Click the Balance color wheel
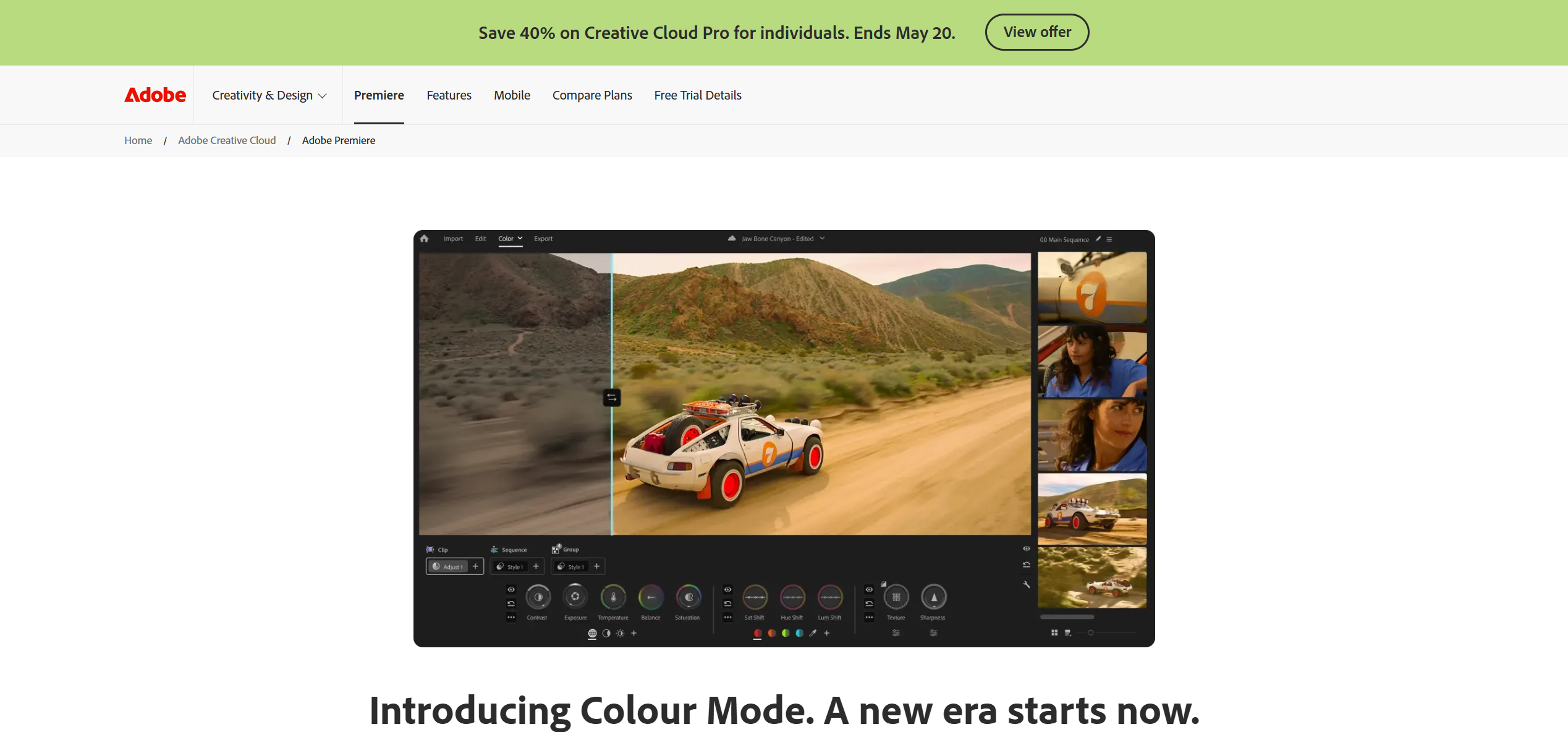 pos(651,597)
